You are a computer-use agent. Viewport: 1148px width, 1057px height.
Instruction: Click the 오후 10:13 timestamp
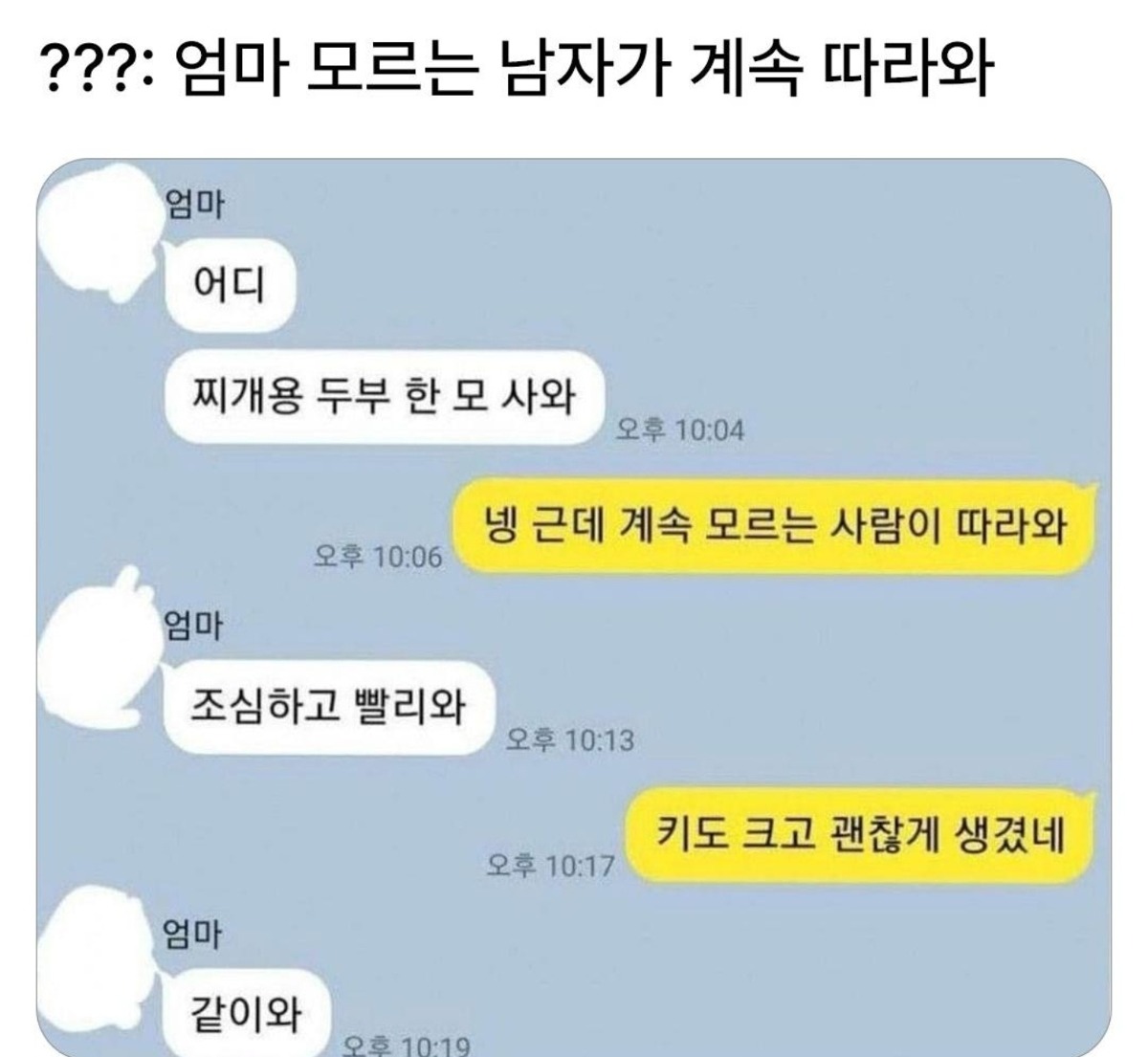[568, 738]
